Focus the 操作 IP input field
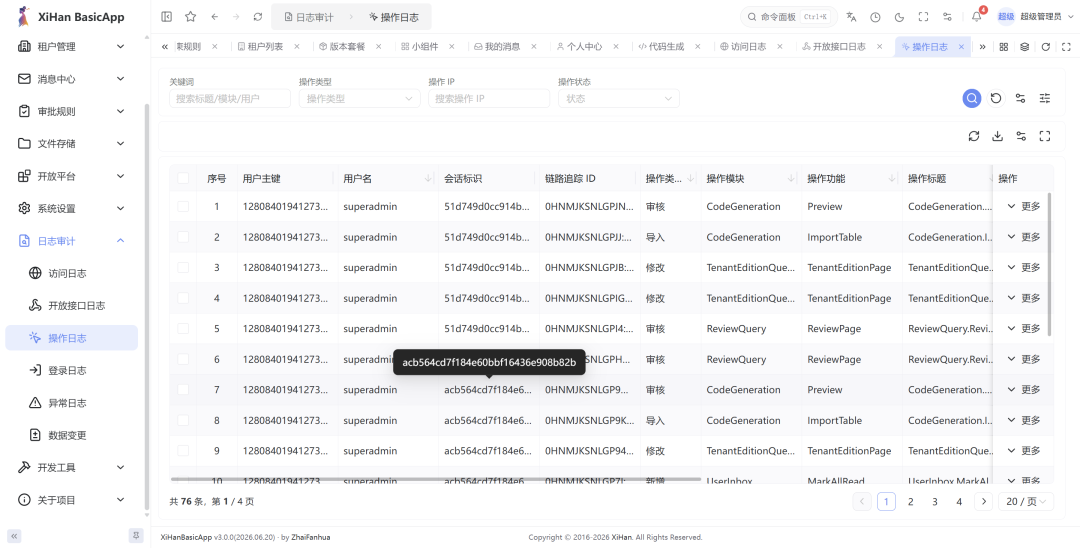The width and height of the screenshot is (1080, 548). point(489,98)
